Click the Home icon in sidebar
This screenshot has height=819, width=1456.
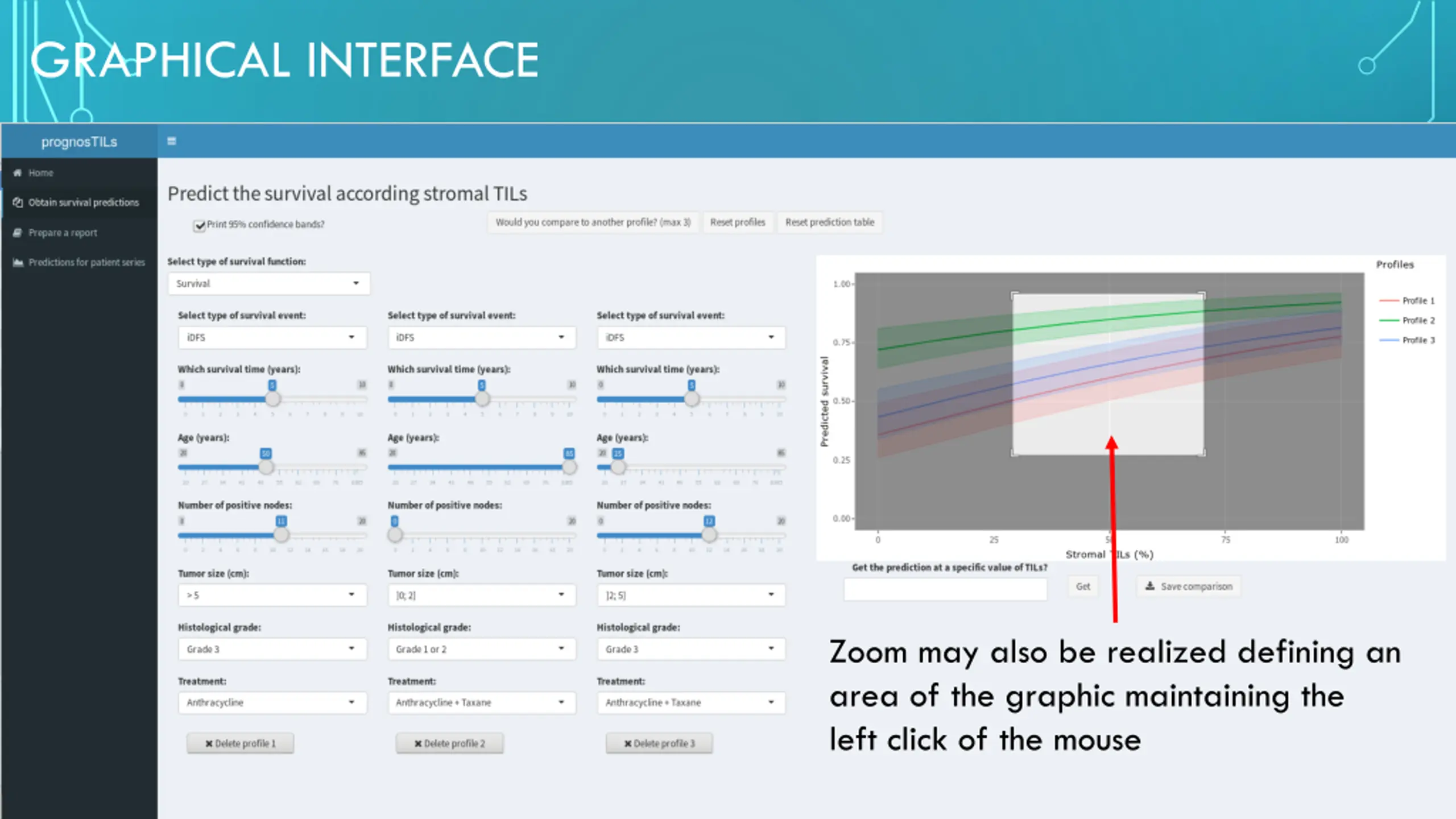(18, 172)
